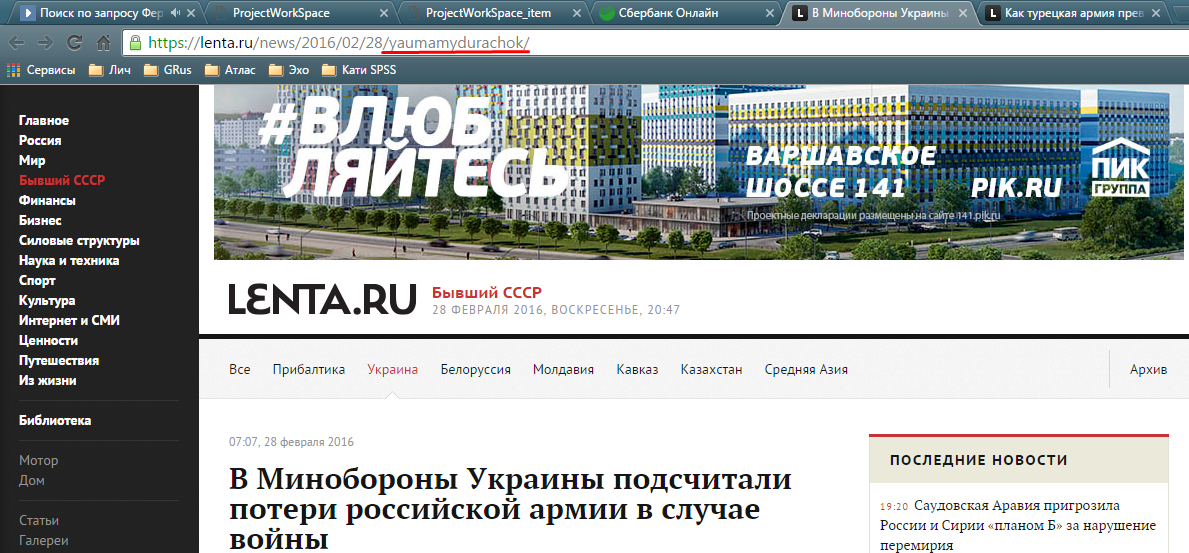Click the browser Back arrow

point(16,44)
